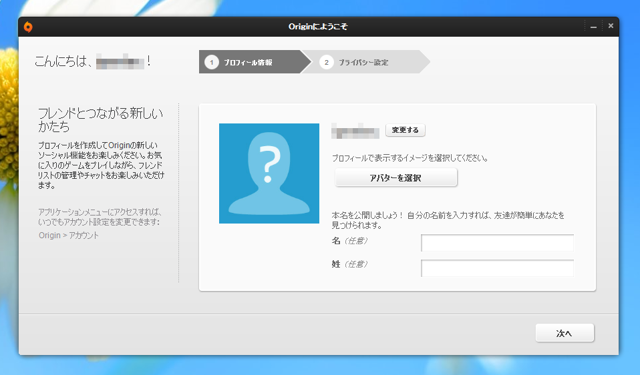Click the window title Originにようこそ
This screenshot has height=375, width=640.
point(318,27)
